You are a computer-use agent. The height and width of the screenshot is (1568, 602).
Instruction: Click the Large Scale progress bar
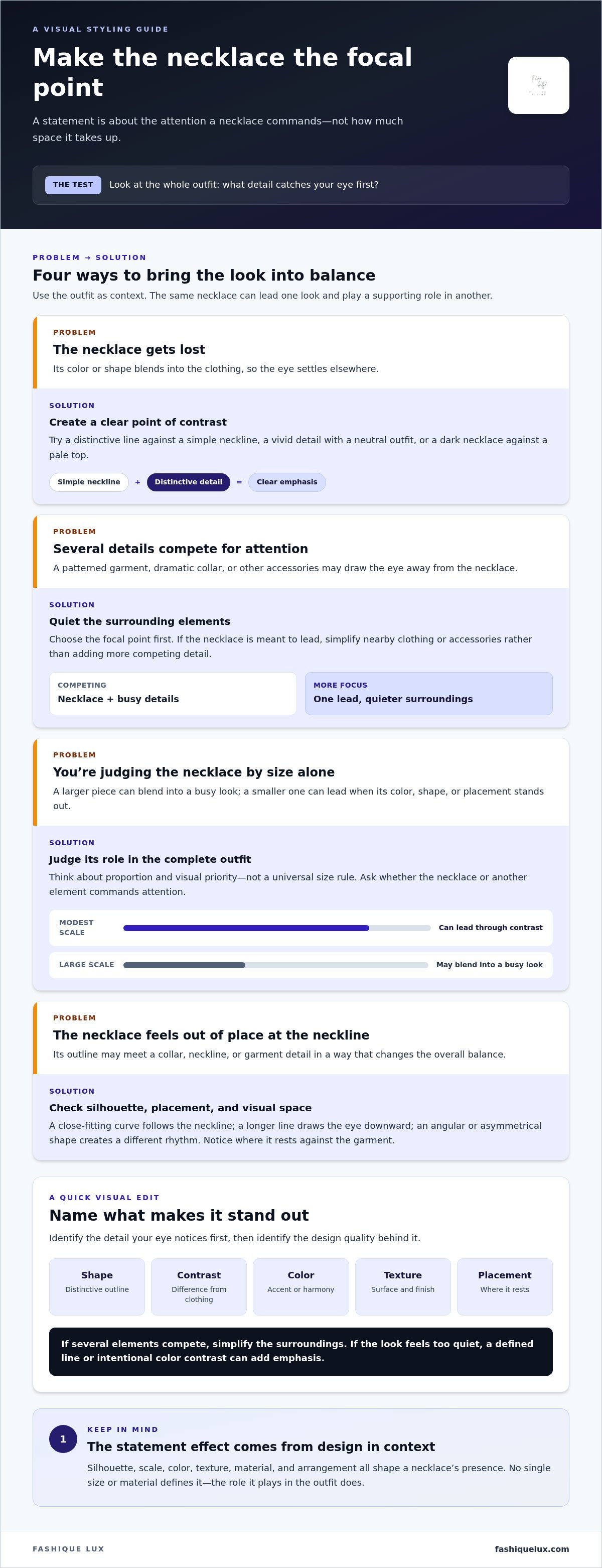275,965
